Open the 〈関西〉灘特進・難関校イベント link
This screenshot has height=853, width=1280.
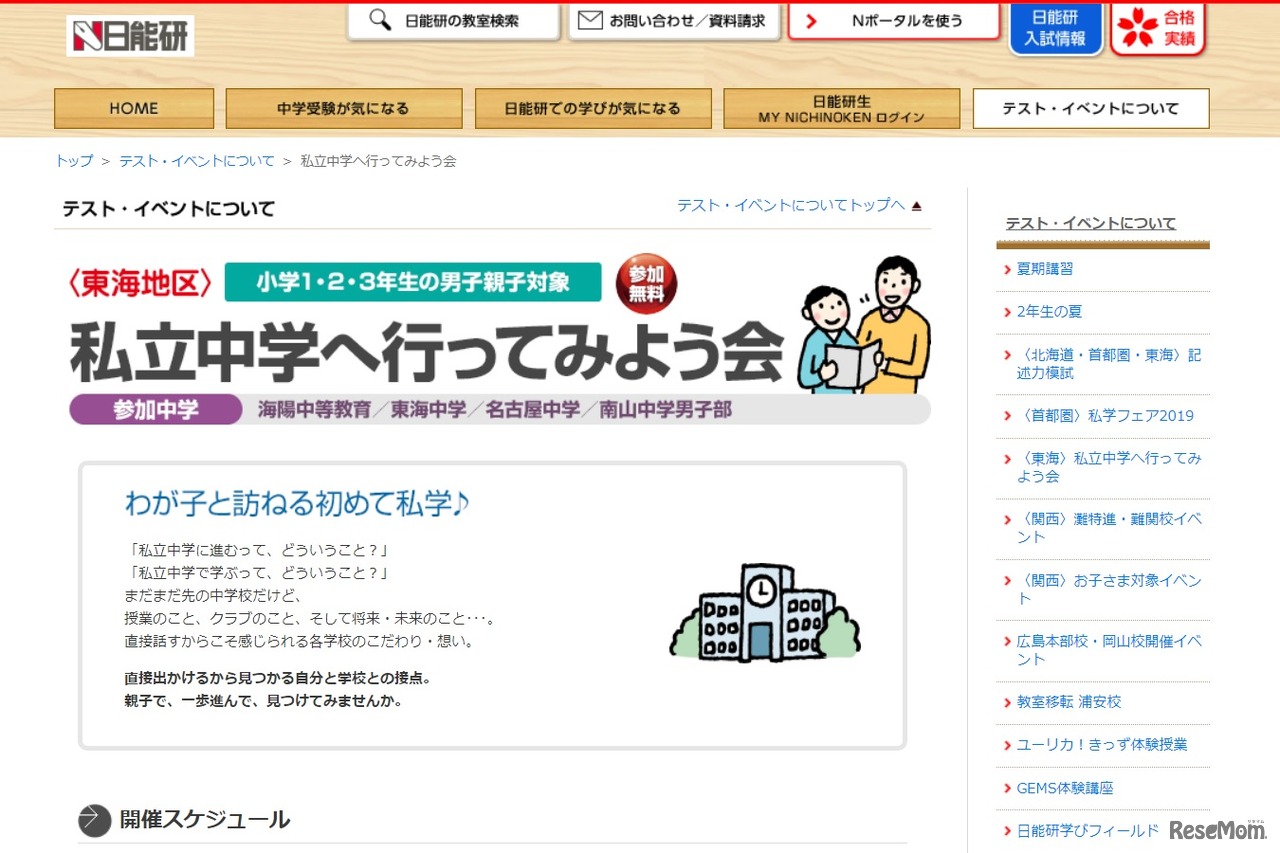coord(1109,528)
